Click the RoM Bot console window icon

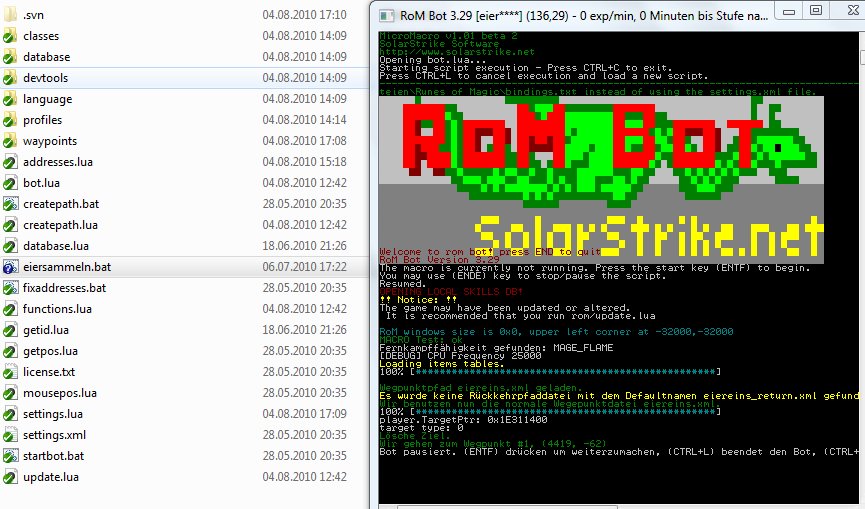pos(385,15)
